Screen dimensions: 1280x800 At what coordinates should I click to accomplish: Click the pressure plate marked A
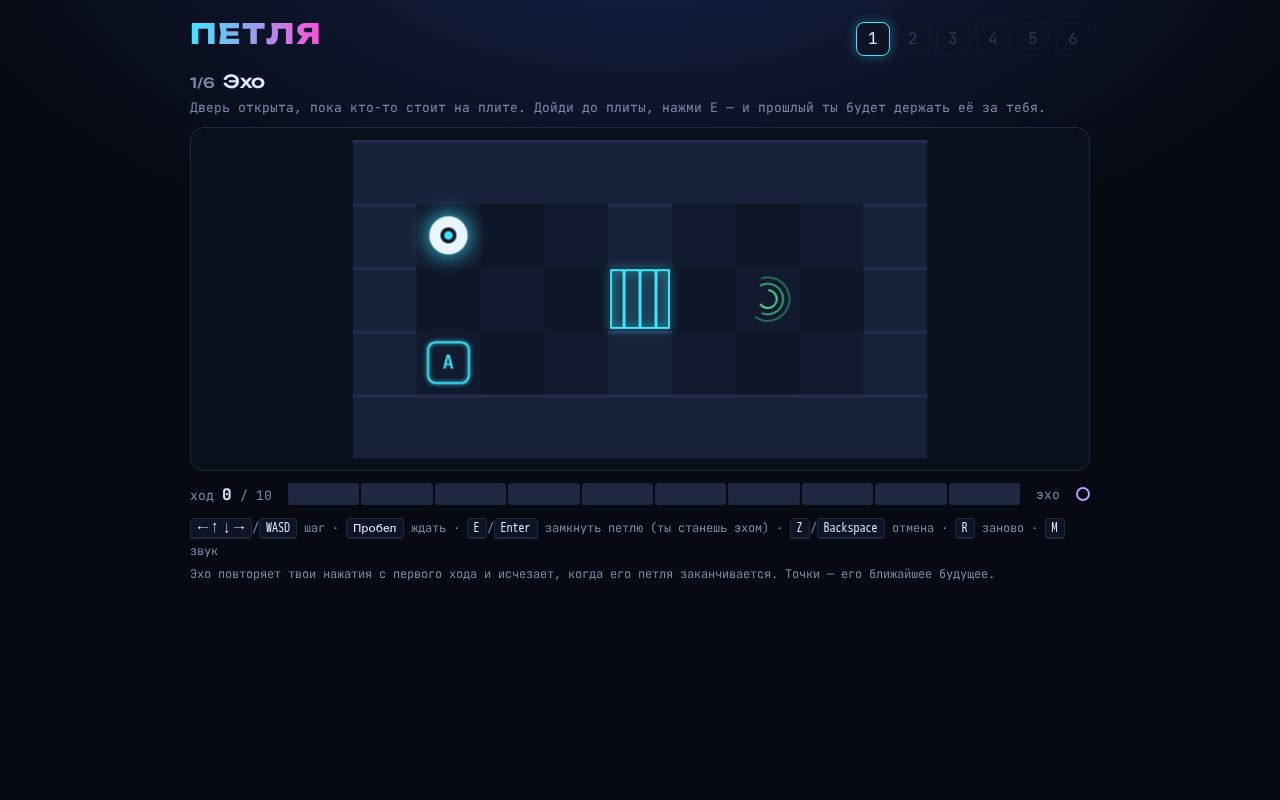pos(448,363)
